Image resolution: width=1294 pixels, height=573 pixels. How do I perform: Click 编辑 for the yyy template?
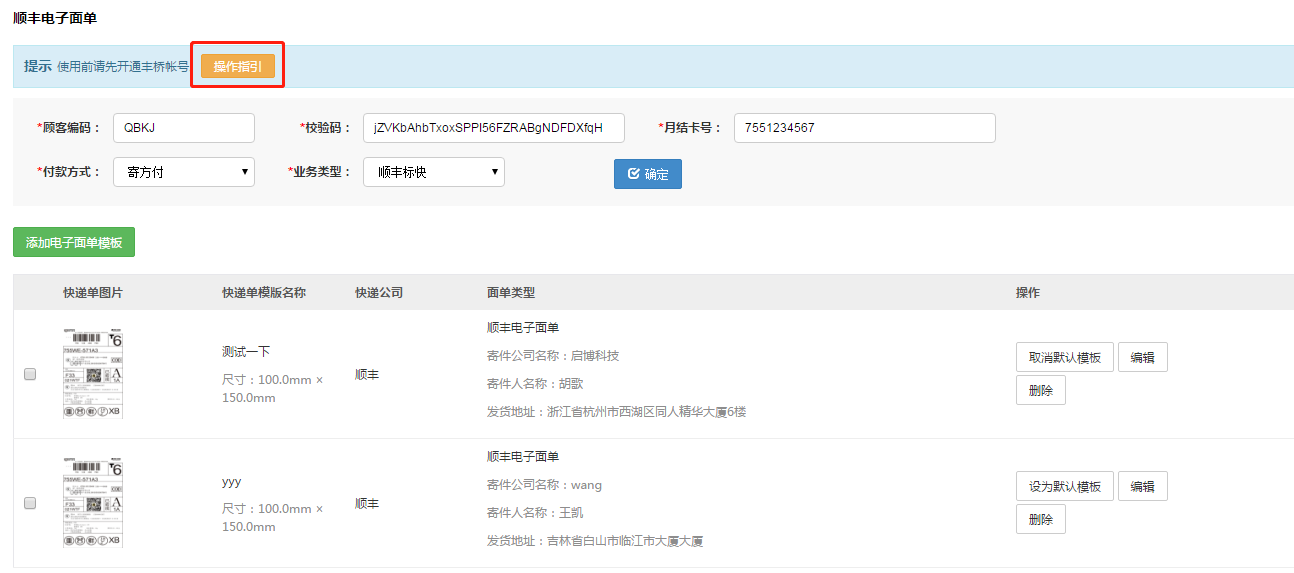click(x=1143, y=487)
